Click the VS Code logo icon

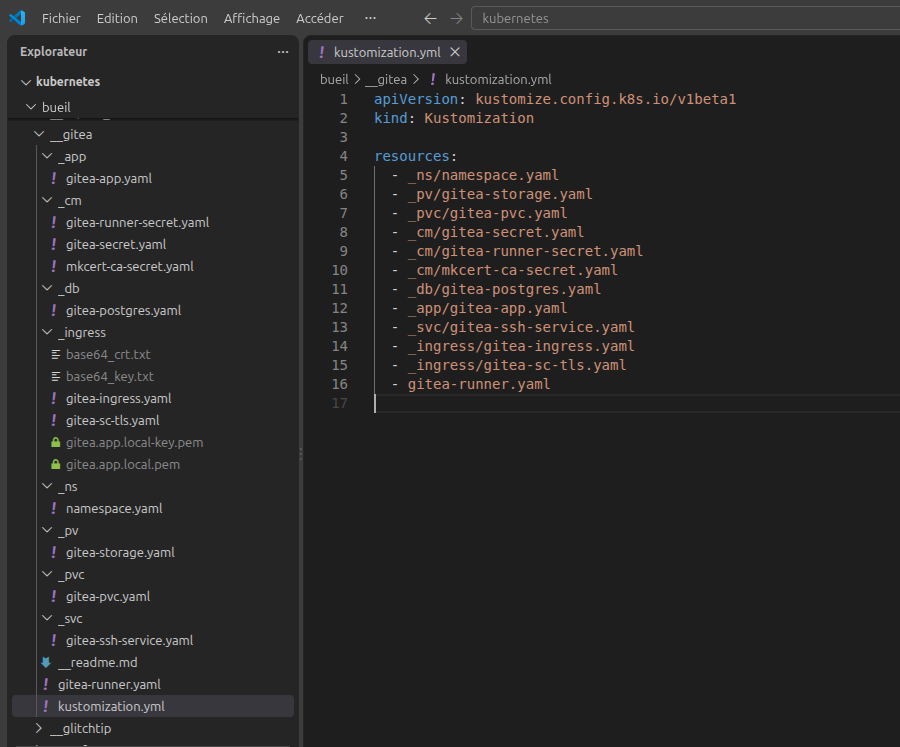coord(17,18)
